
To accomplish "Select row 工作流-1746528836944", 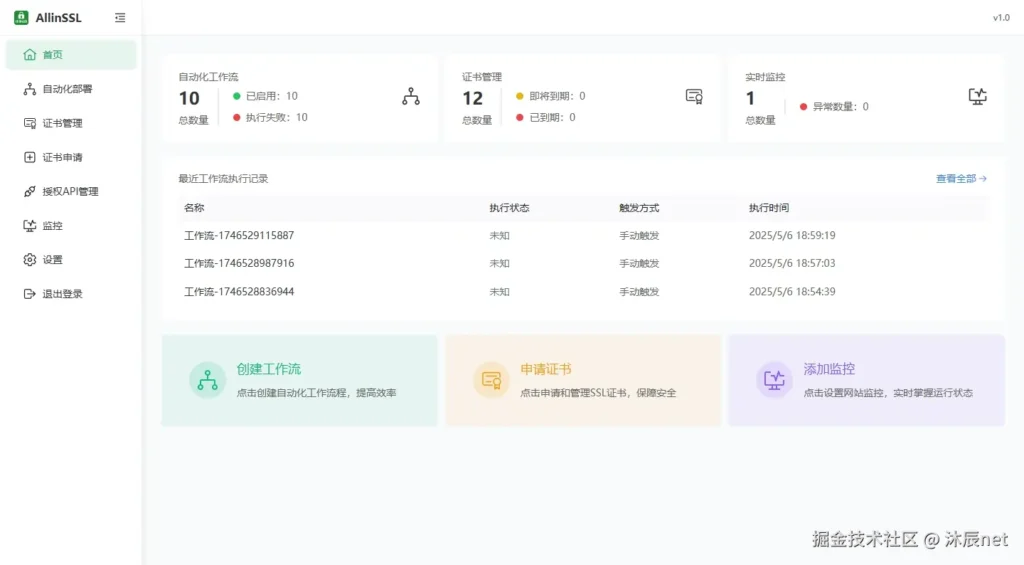I will [583, 292].
